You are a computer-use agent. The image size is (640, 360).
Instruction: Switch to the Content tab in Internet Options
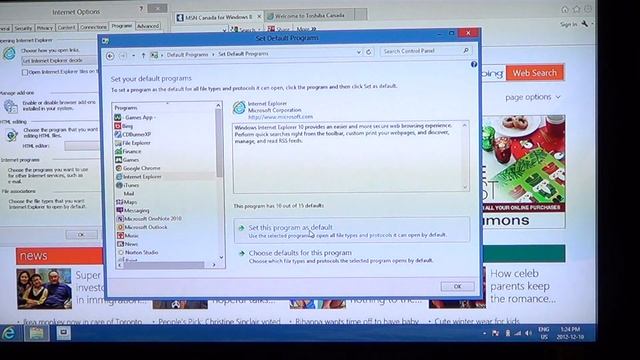click(x=66, y=27)
